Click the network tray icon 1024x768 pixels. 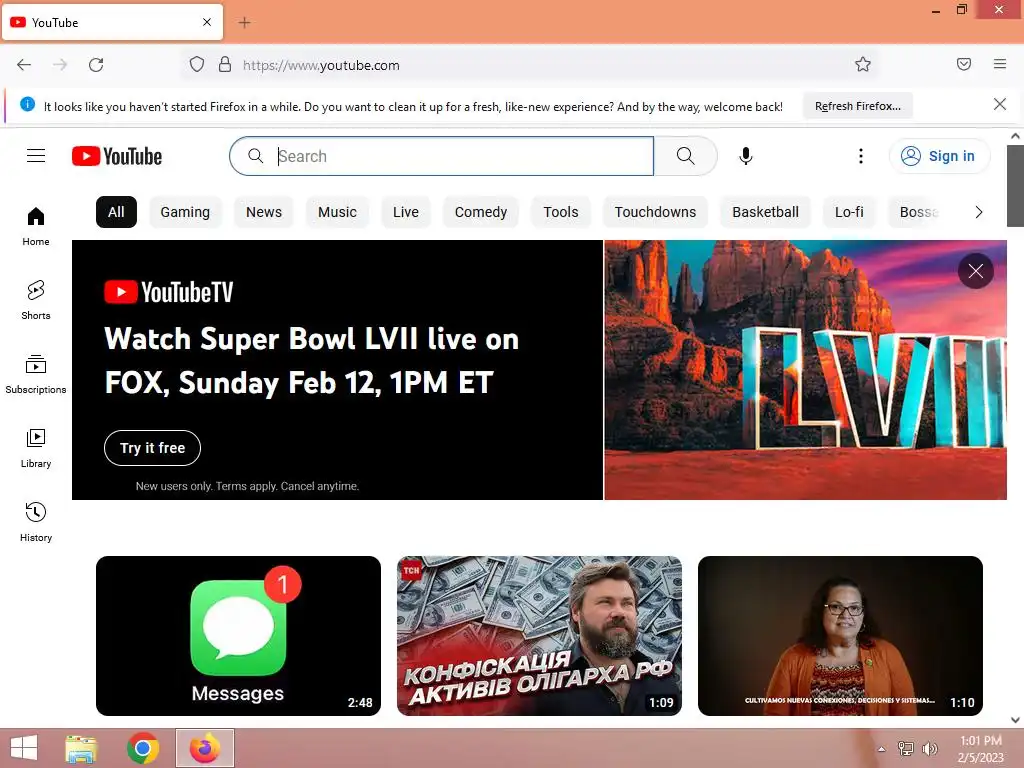(906, 748)
